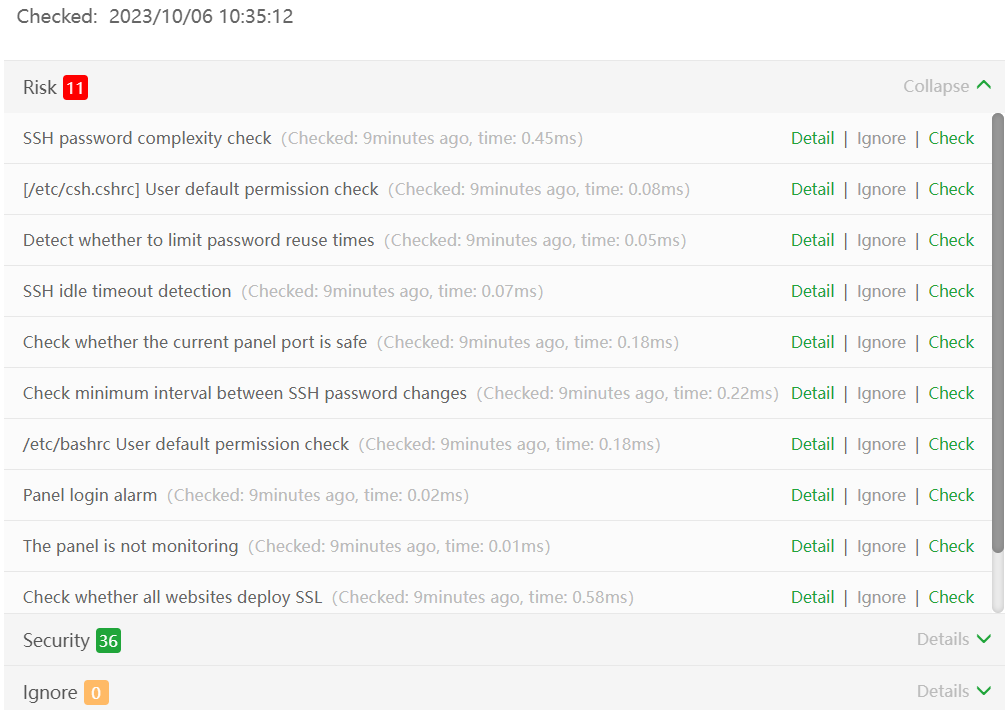Run Check for Panel login alarm
1008x710 pixels.
click(x=951, y=495)
